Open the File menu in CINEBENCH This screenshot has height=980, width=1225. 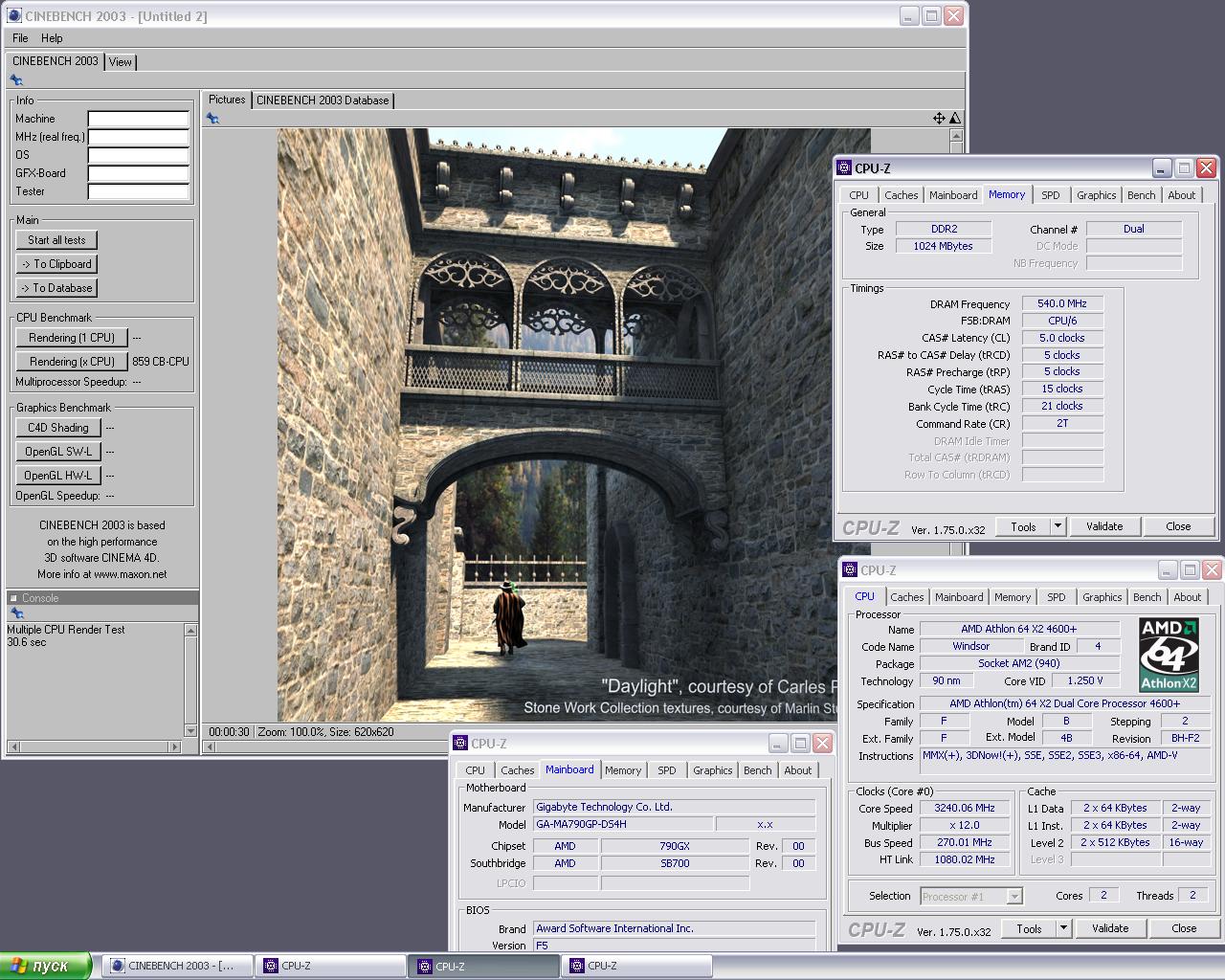20,38
